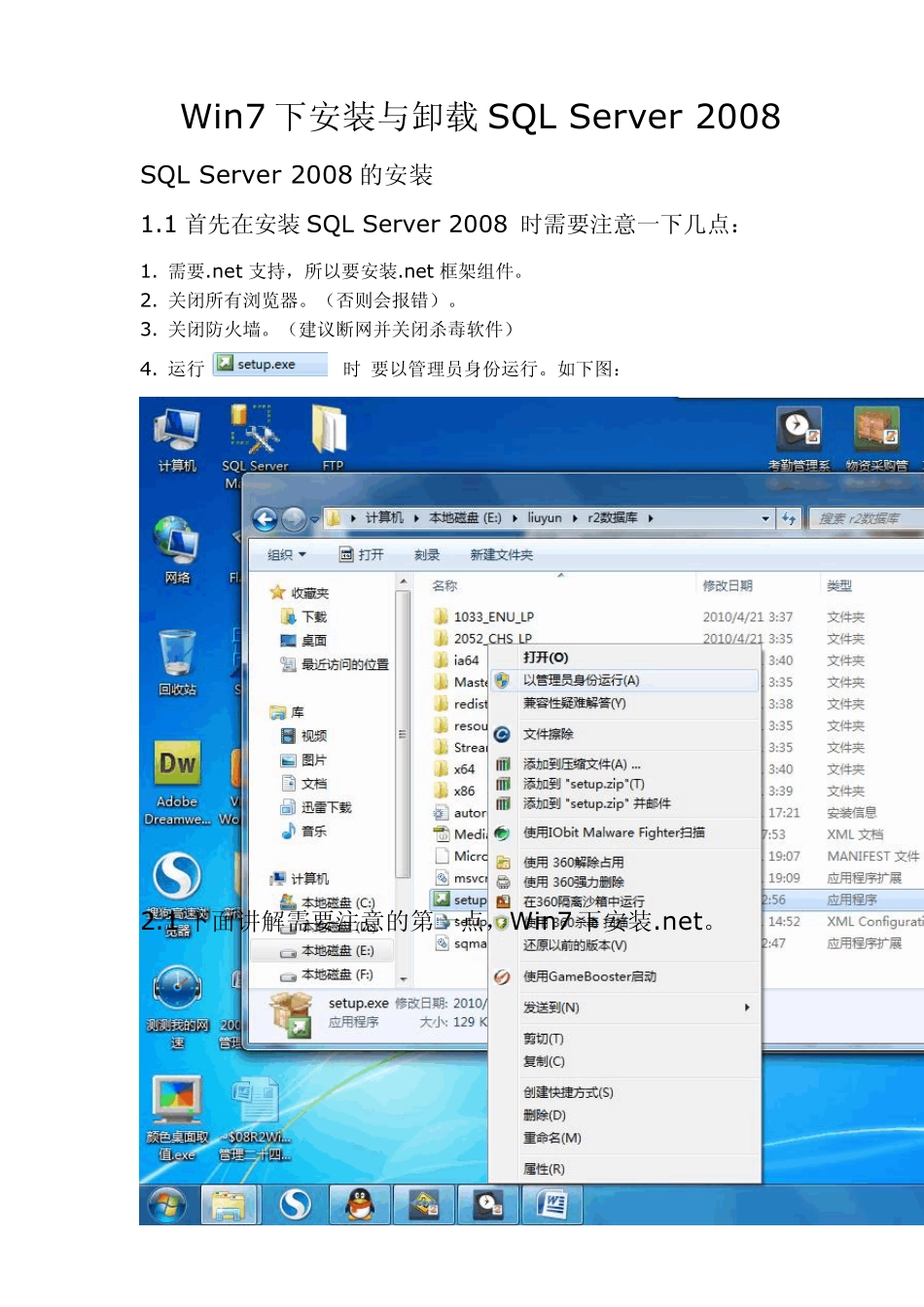Open the 计算机 desktop icon
This screenshot has width=924, height=1307.
tap(177, 440)
